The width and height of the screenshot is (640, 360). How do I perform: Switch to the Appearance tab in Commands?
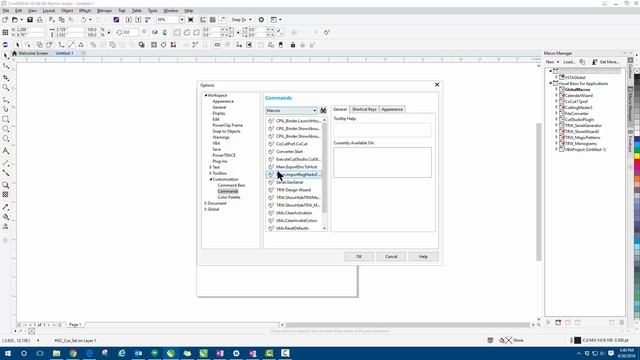tap(392, 109)
